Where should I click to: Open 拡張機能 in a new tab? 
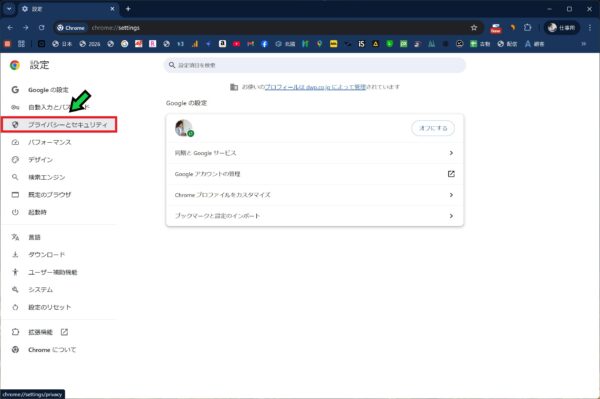59,332
